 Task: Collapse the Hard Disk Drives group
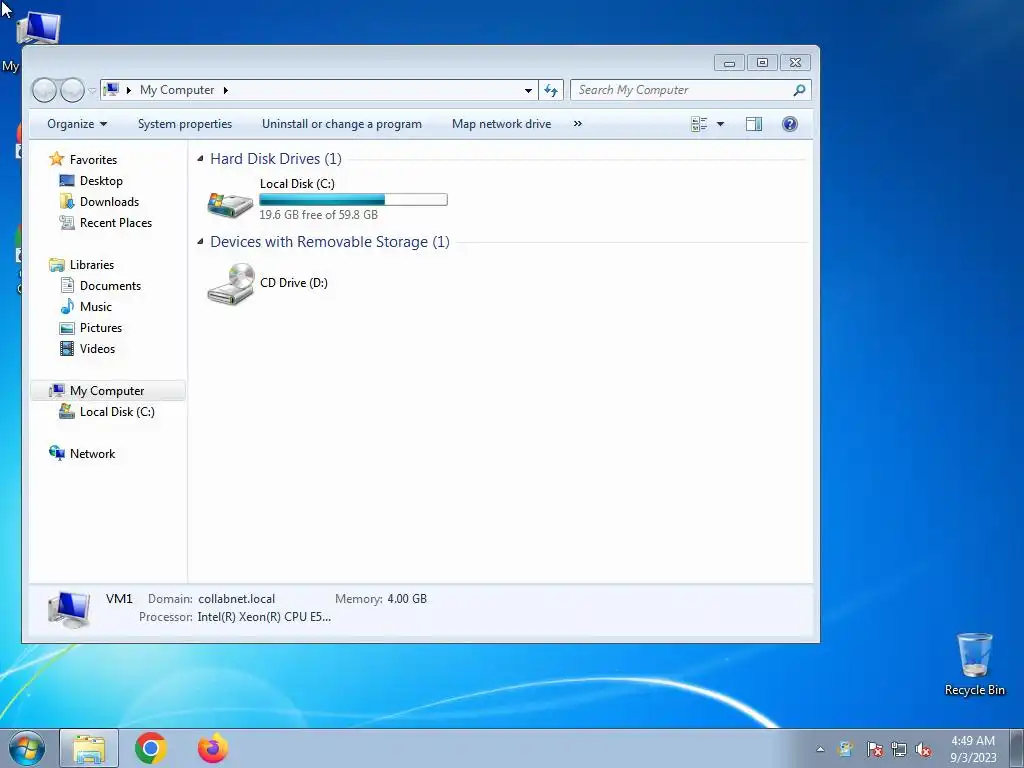tap(200, 159)
